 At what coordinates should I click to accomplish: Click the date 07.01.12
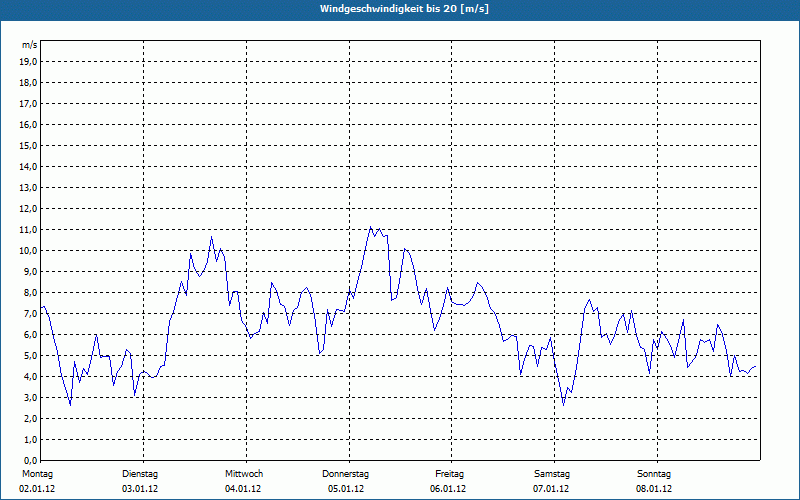[551, 489]
